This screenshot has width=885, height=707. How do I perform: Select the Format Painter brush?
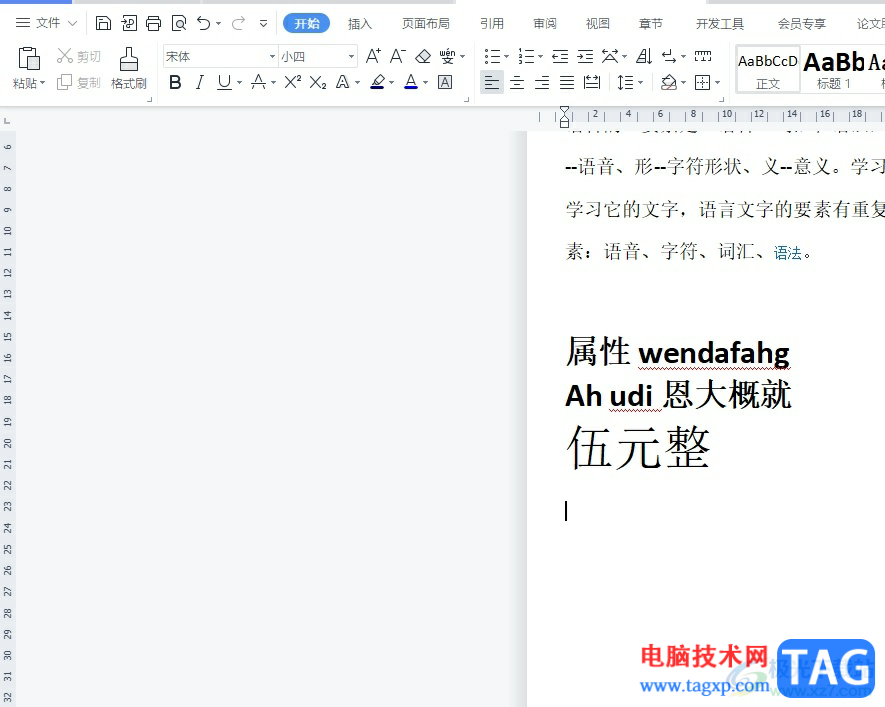[129, 59]
